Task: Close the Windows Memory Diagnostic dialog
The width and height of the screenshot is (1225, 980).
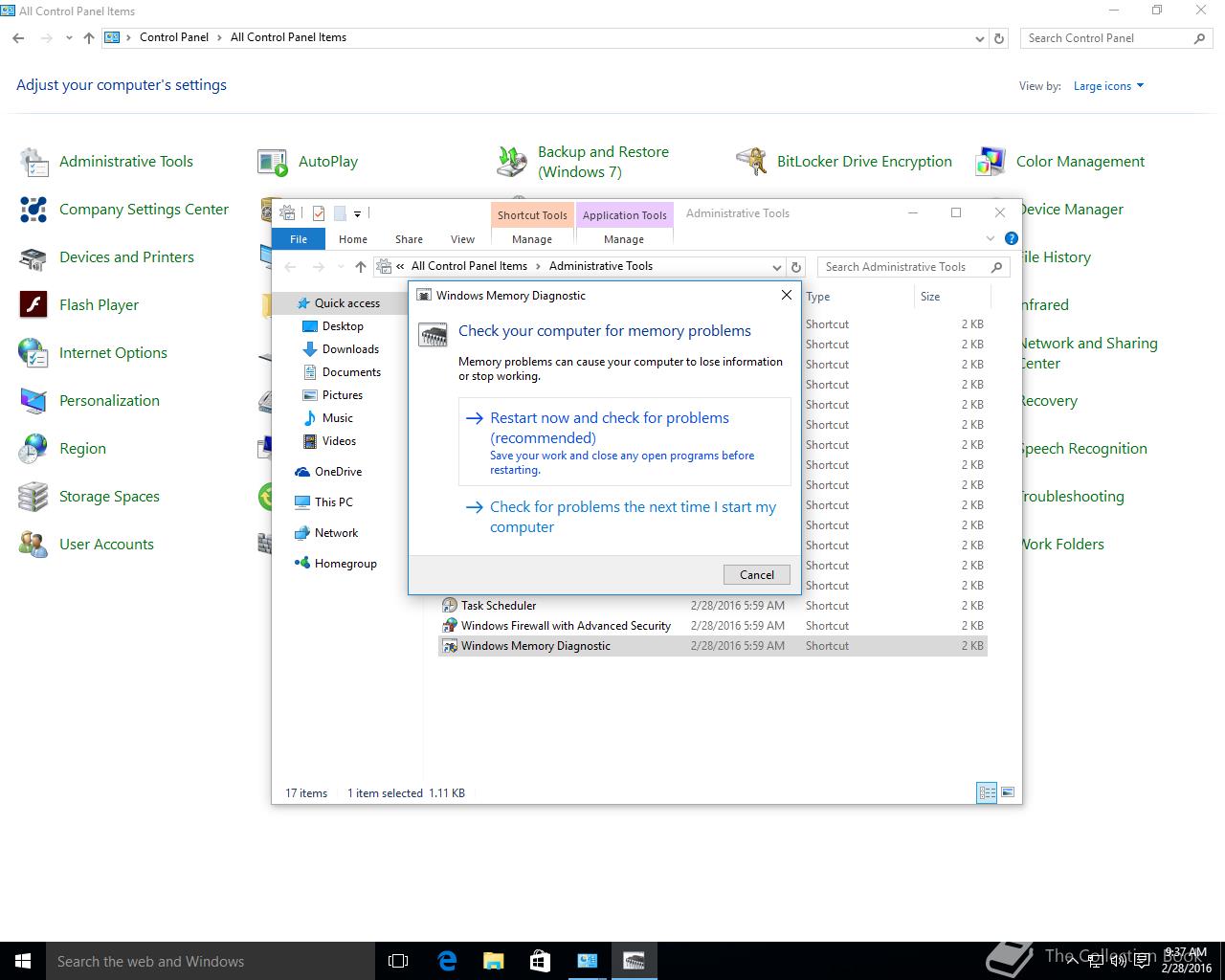Action: (x=786, y=295)
